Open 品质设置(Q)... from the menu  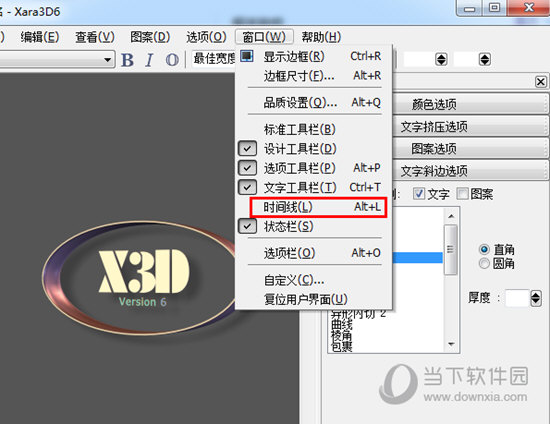tap(314, 102)
